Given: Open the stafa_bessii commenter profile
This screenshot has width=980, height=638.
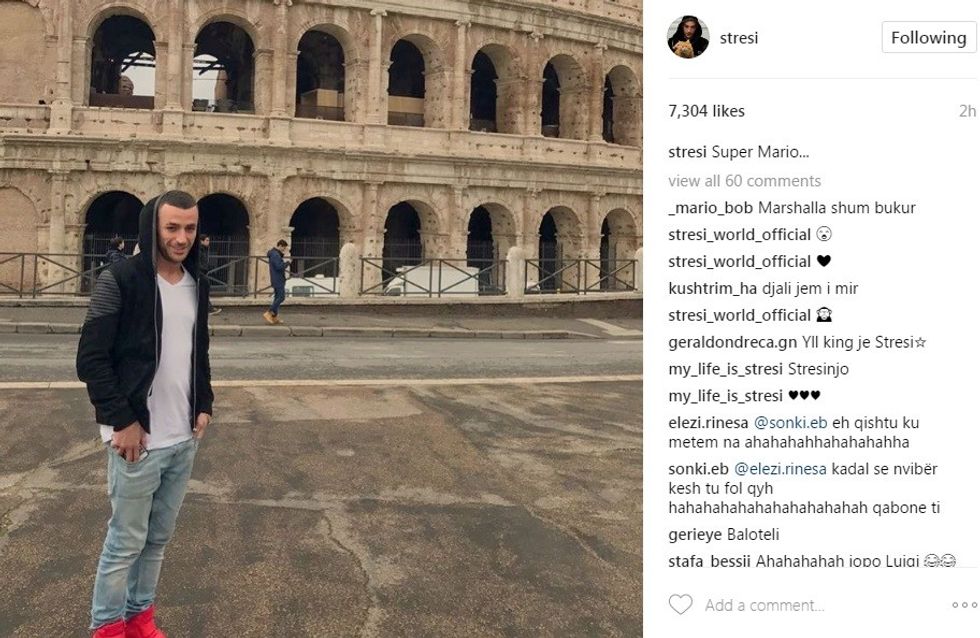Looking at the screenshot, I should click(x=709, y=561).
